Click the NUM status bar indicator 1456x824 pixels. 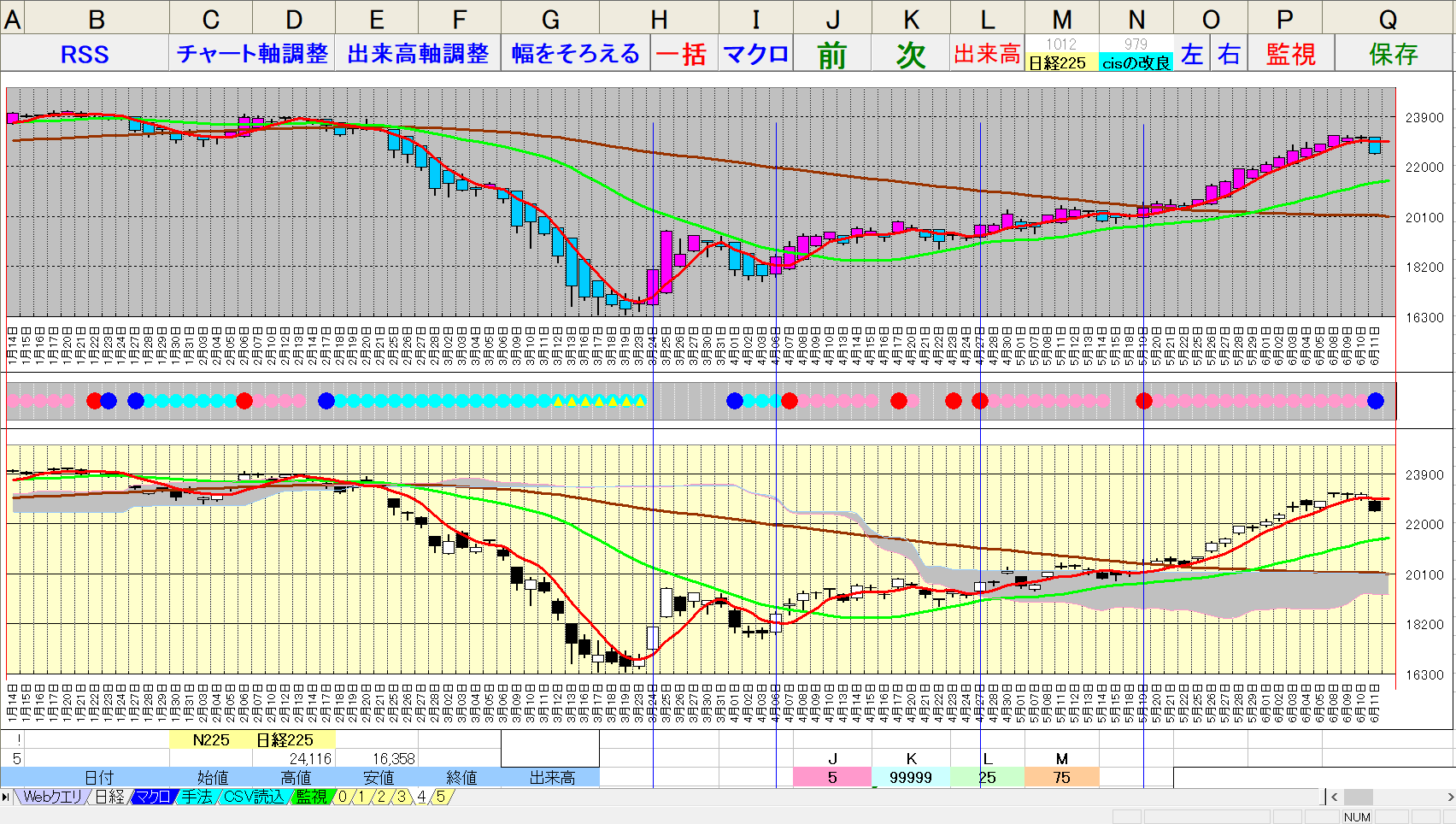click(x=1357, y=817)
